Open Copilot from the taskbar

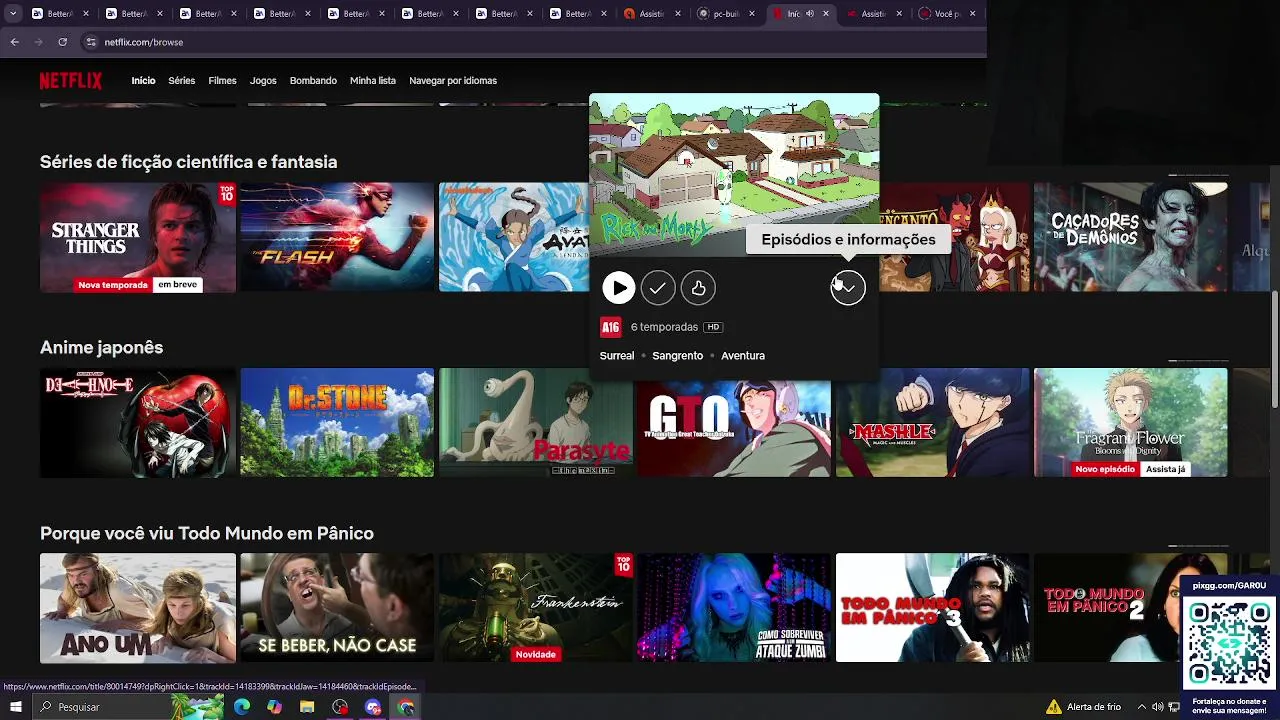pos(274,707)
